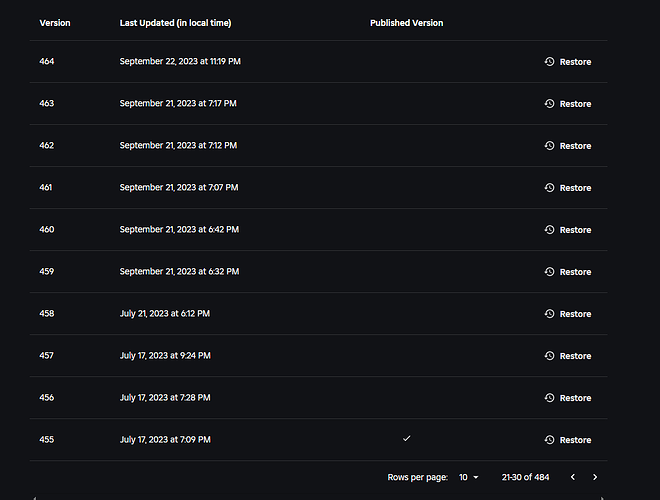
Task: Select the row for version 464
Action: point(319,61)
